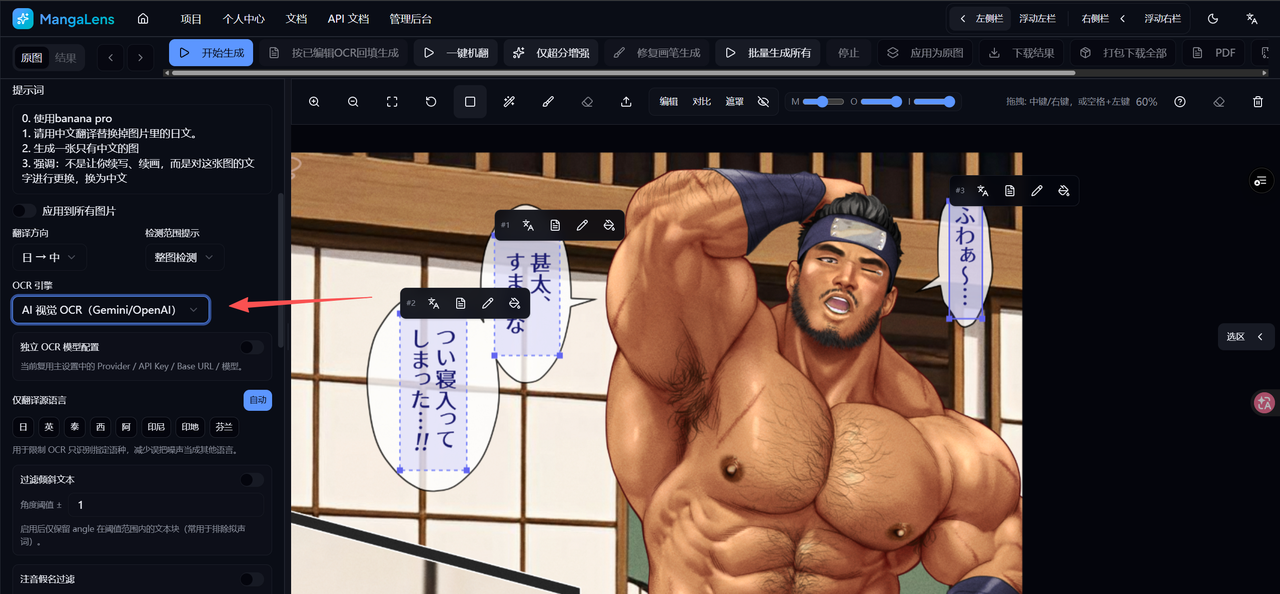Select the brush tool
This screenshot has height=594, width=1280.
click(548, 102)
